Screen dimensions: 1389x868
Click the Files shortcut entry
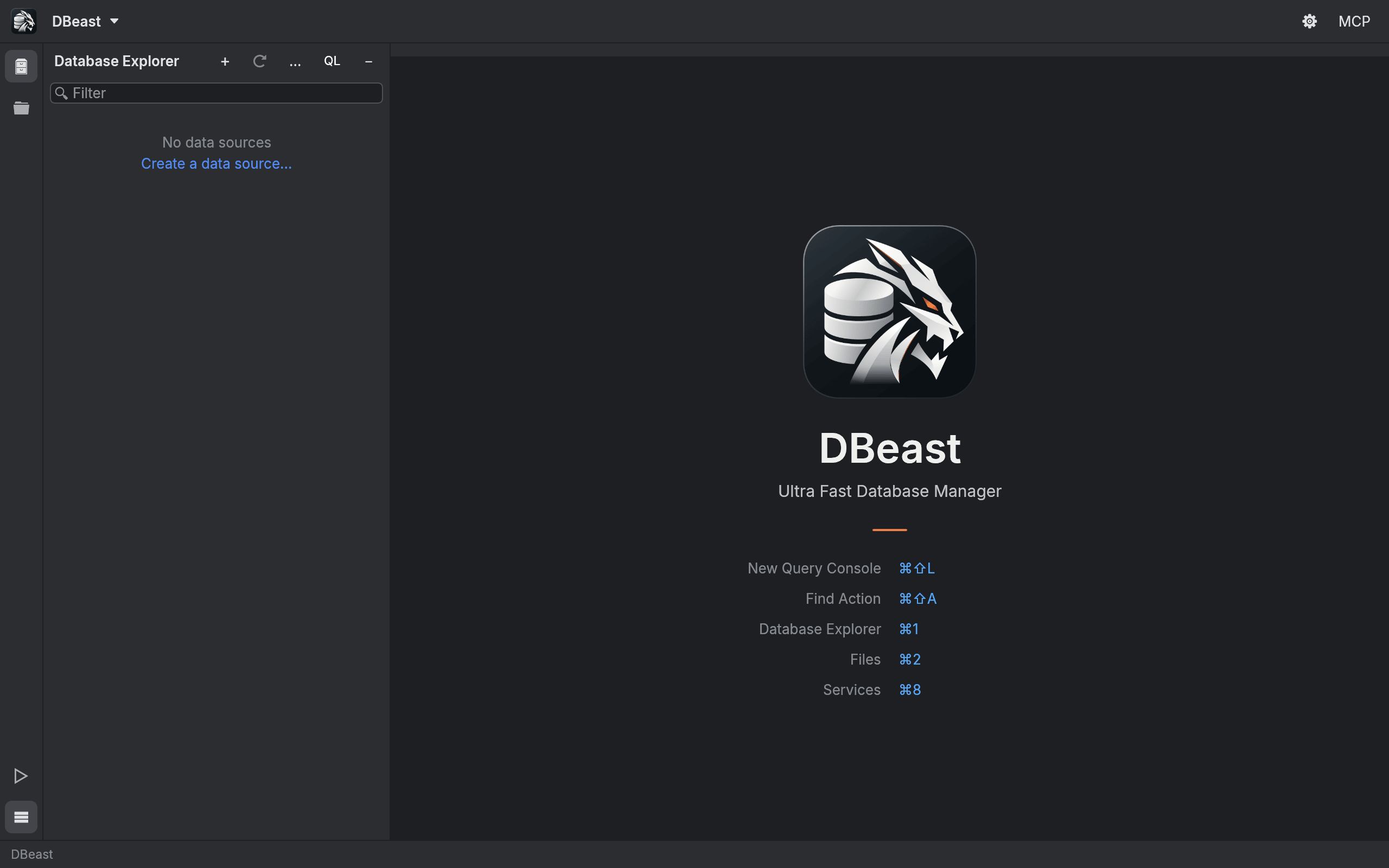click(865, 660)
